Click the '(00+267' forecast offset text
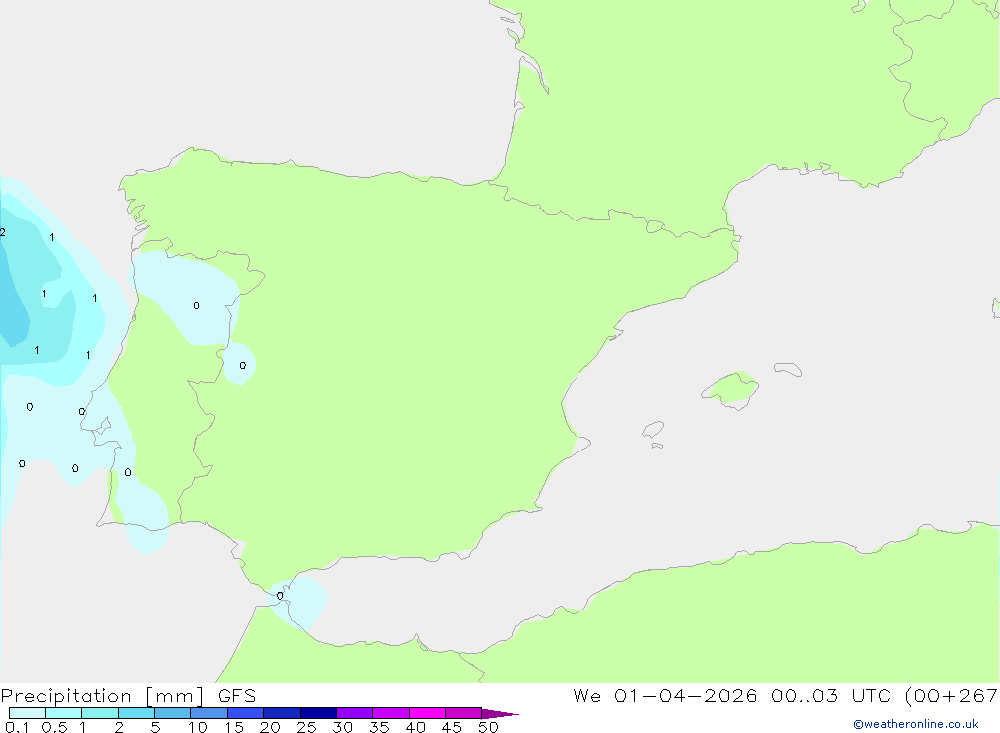 point(952,696)
